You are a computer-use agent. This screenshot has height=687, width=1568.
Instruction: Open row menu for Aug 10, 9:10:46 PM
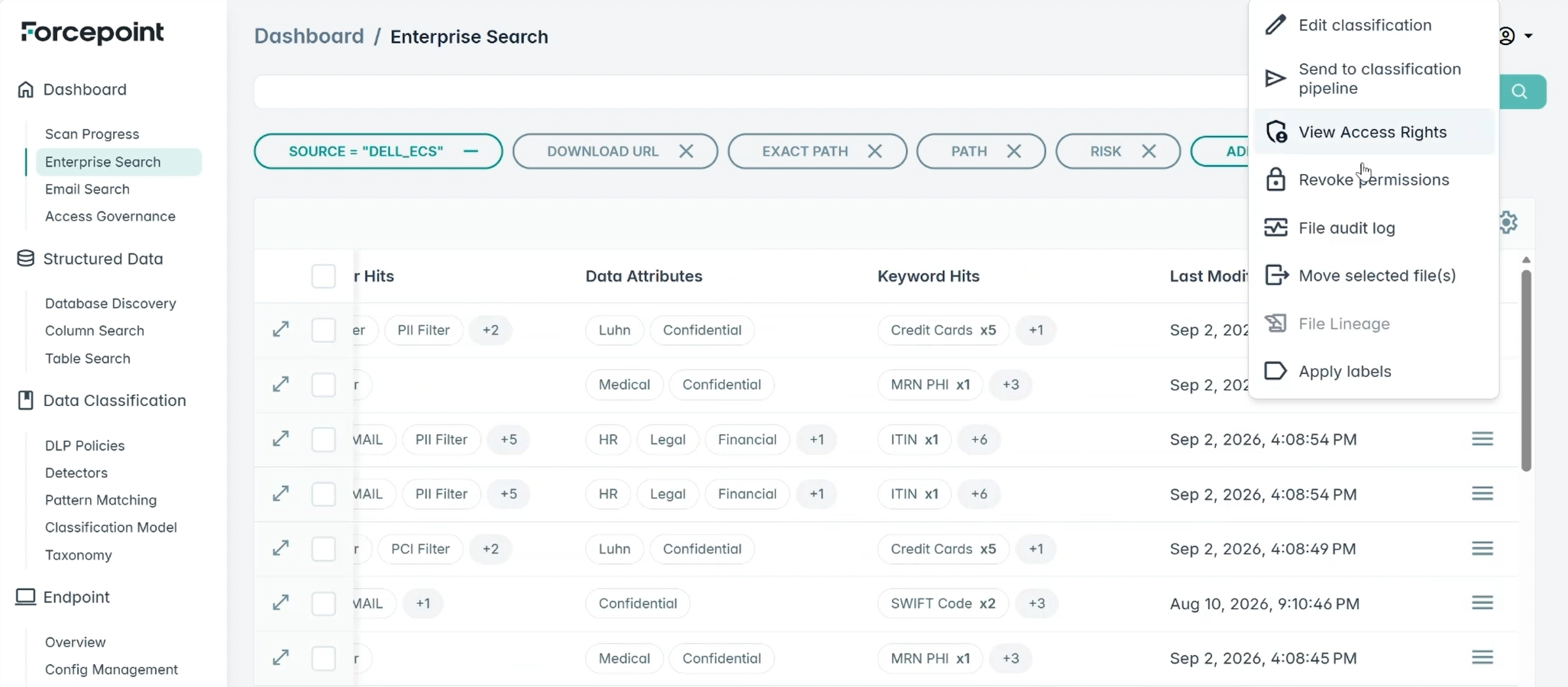1482,603
